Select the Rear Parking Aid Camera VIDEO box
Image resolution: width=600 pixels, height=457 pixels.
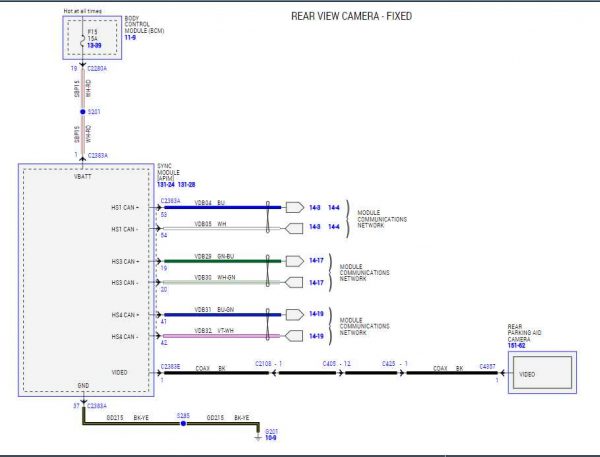point(542,372)
